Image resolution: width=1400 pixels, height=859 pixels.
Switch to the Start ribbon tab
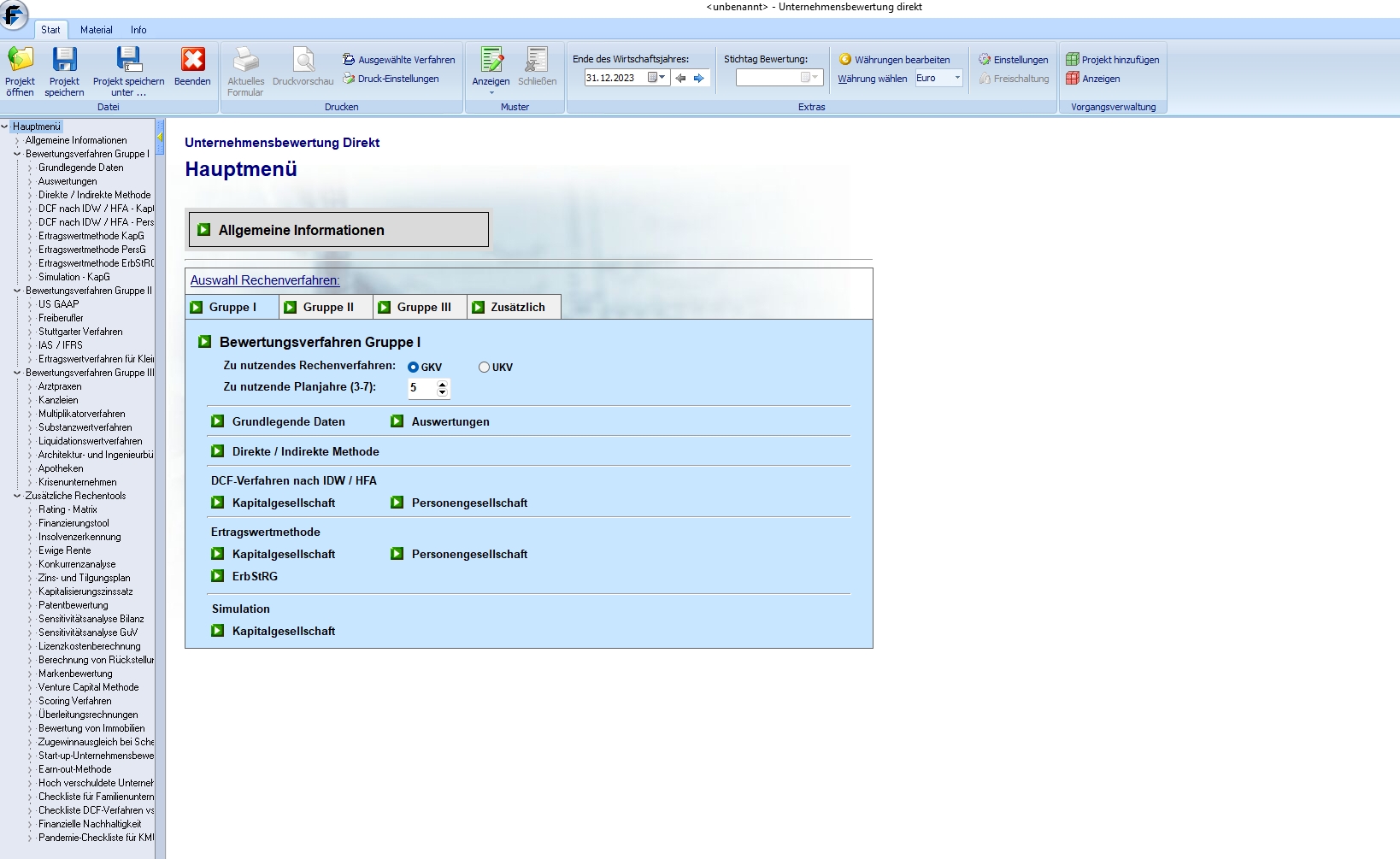(50, 30)
